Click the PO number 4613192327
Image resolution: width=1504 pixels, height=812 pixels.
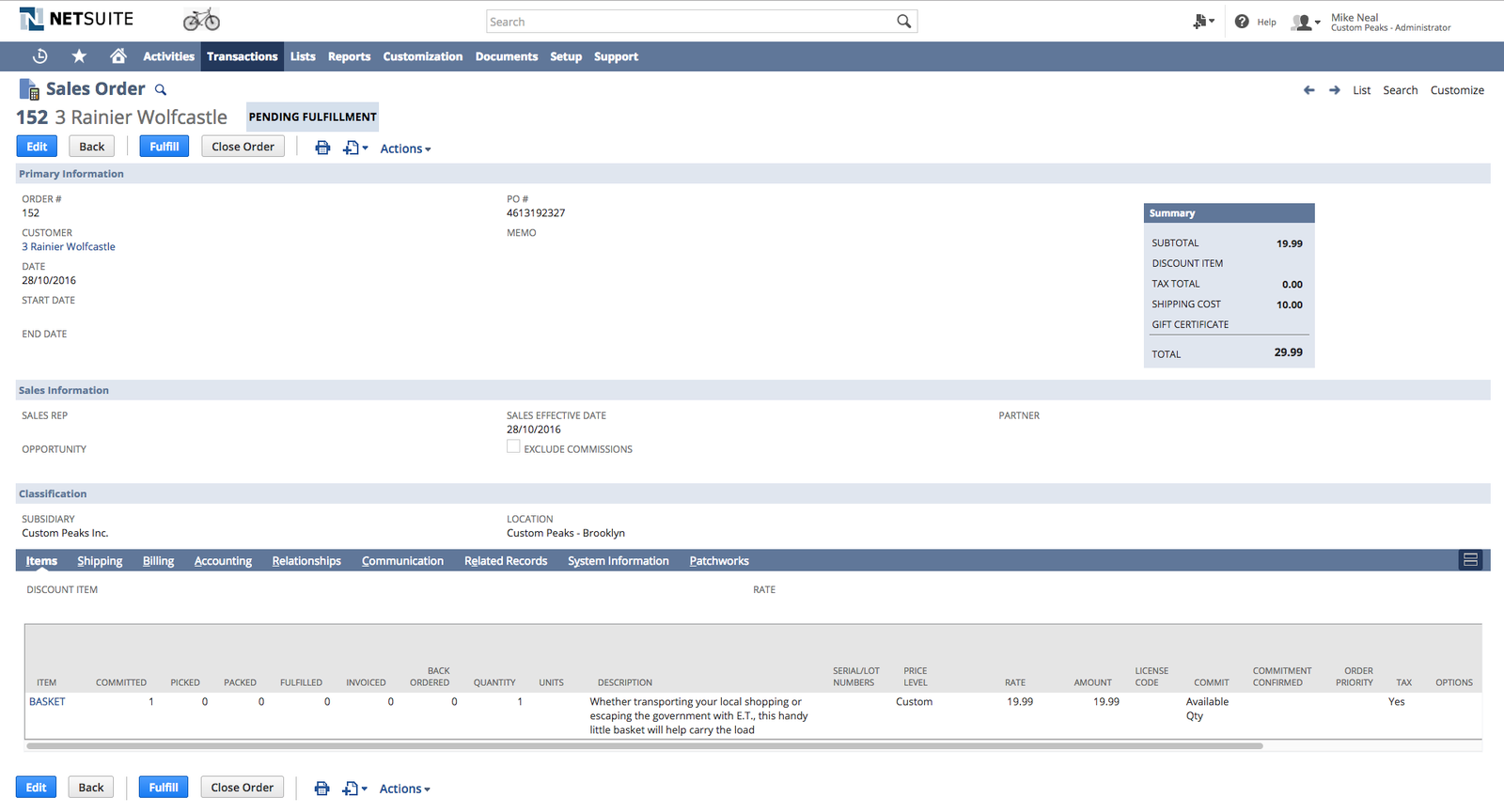(x=536, y=213)
